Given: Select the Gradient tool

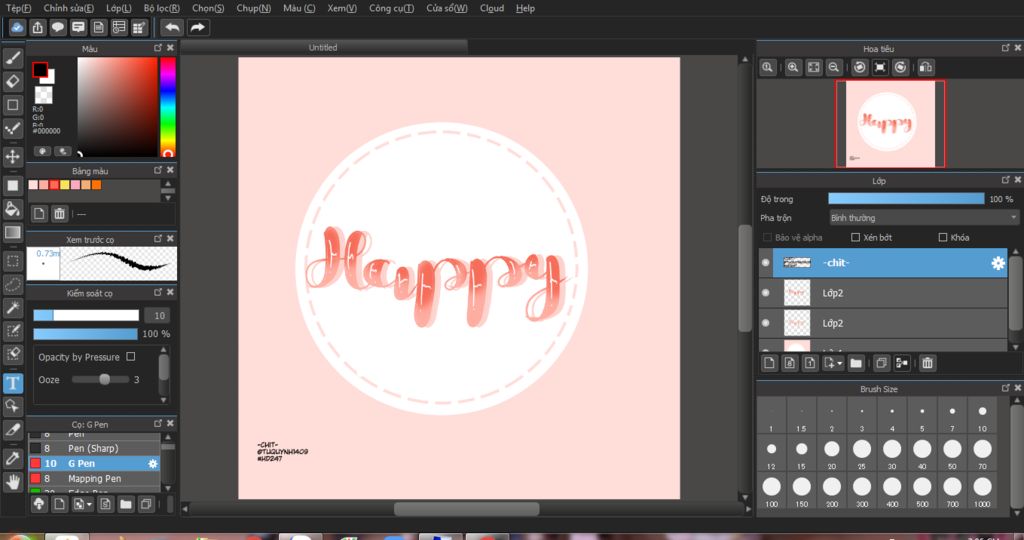Looking at the screenshot, I should (x=12, y=232).
